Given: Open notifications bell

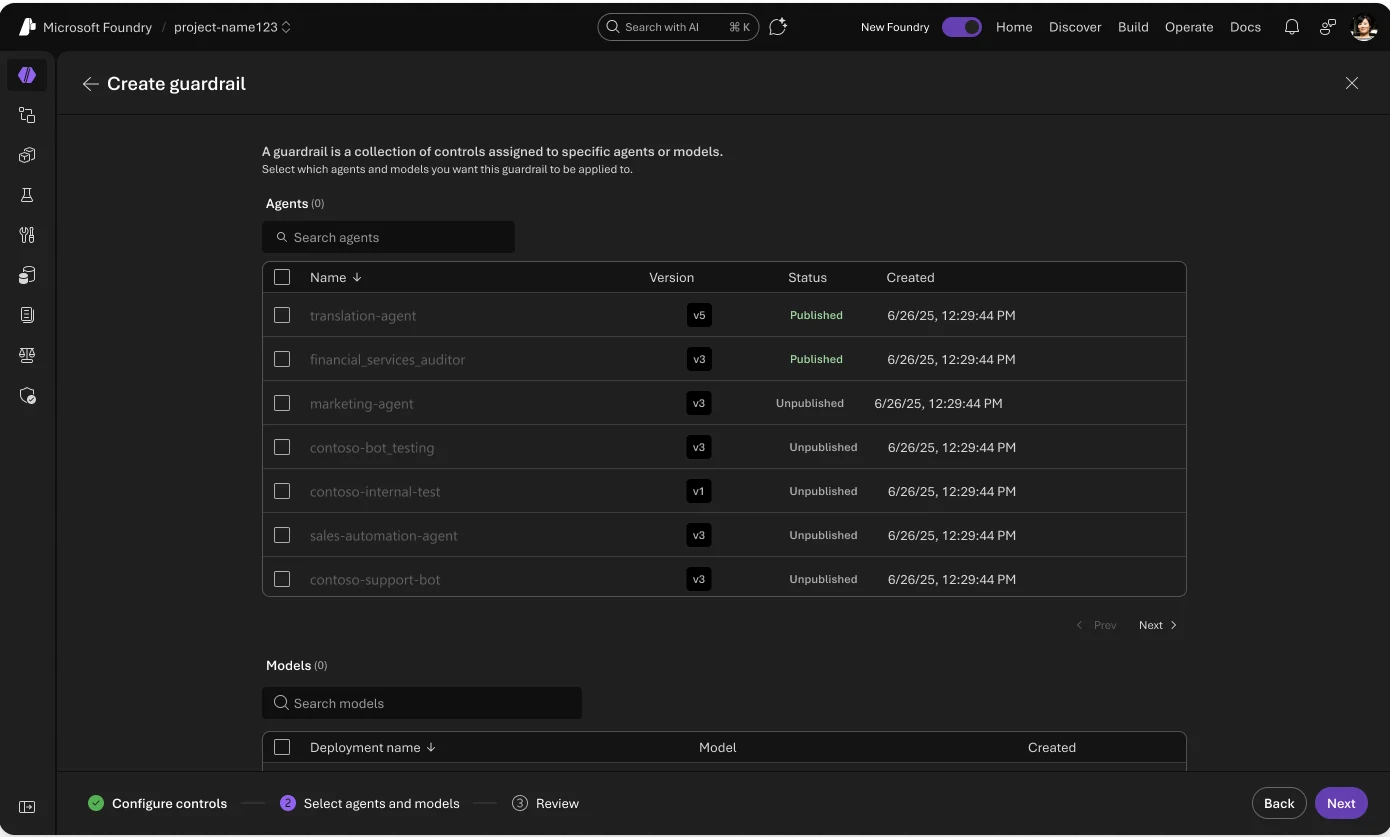Looking at the screenshot, I should tap(1292, 27).
